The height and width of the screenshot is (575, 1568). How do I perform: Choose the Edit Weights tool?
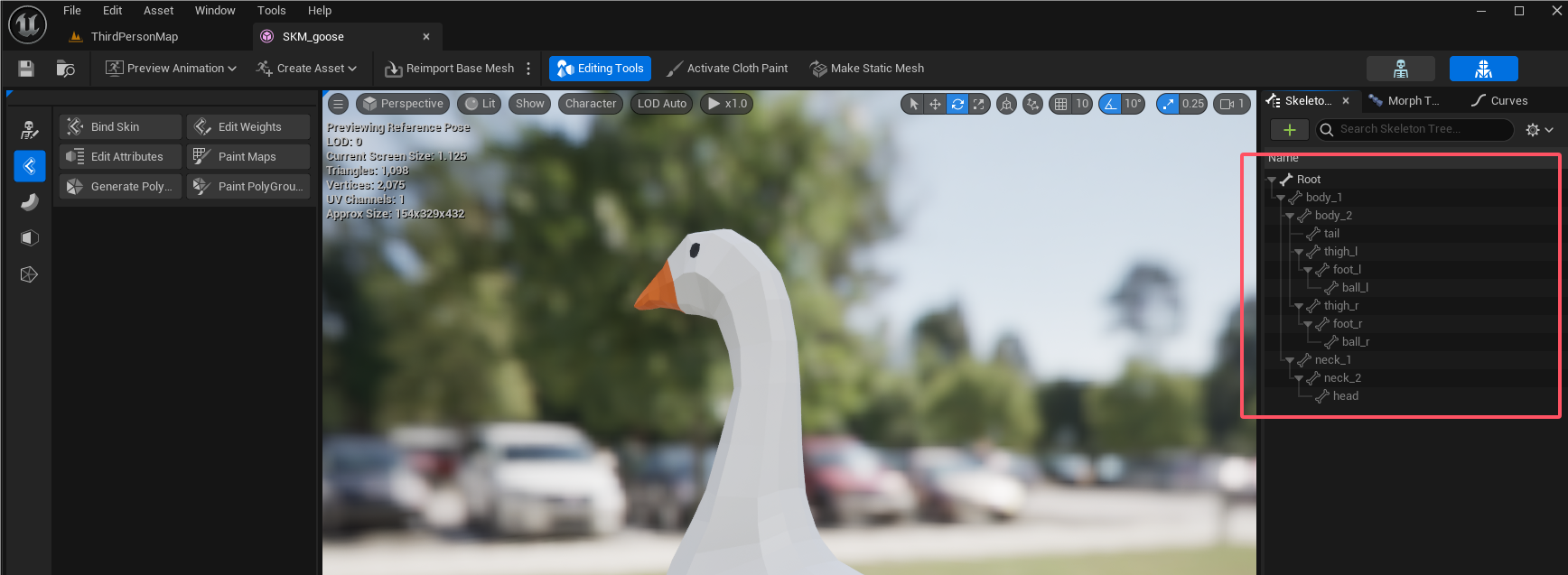[x=248, y=127]
